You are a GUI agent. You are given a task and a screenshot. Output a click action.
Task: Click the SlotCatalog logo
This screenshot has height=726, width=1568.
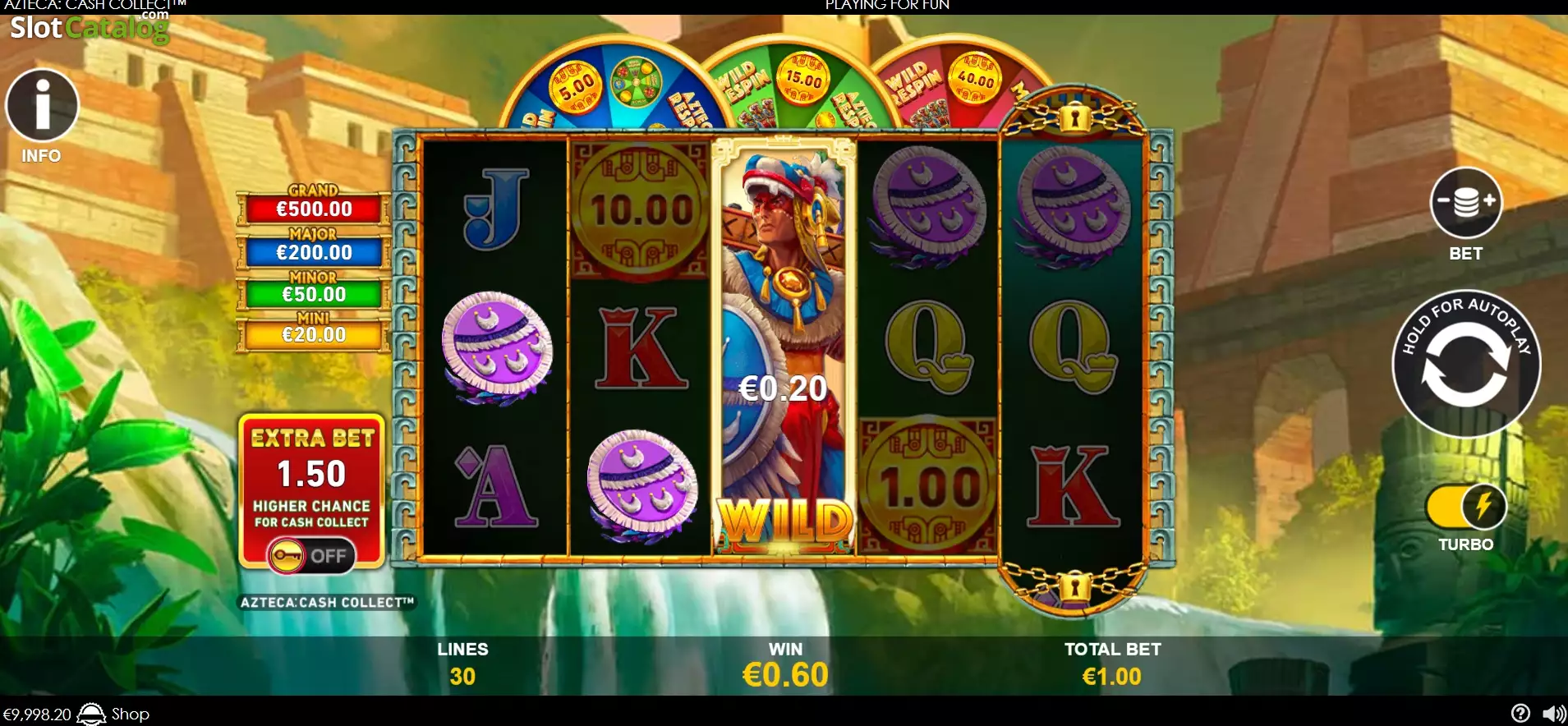tap(90, 27)
